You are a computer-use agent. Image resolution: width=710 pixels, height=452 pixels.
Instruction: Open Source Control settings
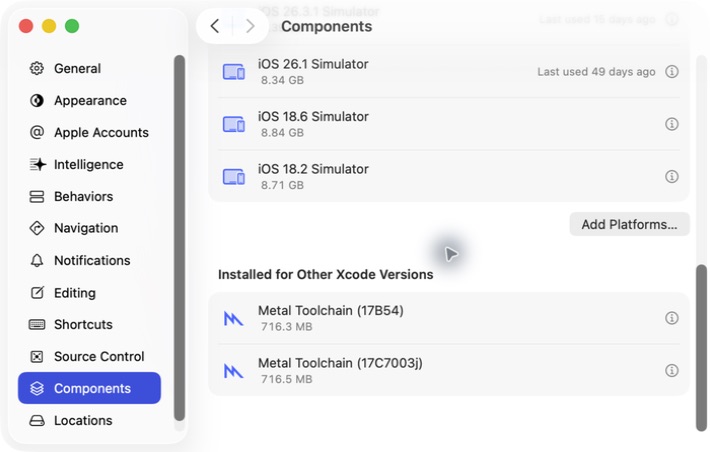[x=89, y=356]
